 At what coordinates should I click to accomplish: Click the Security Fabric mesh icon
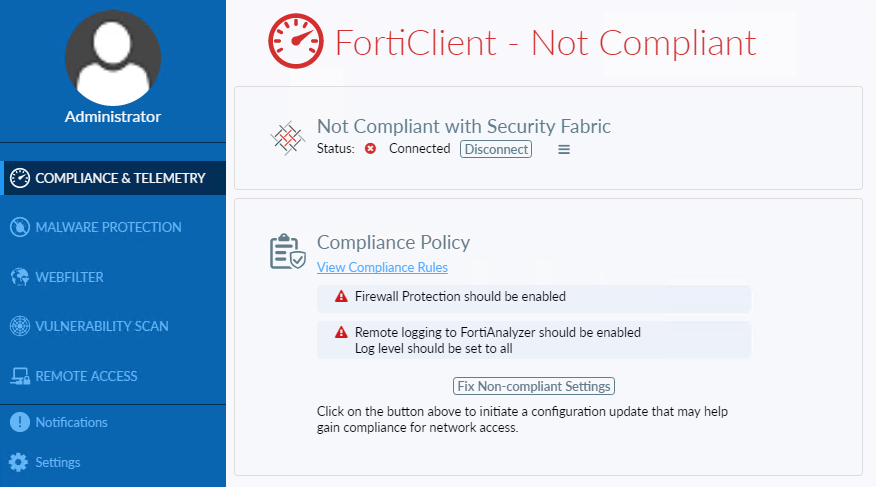click(287, 138)
